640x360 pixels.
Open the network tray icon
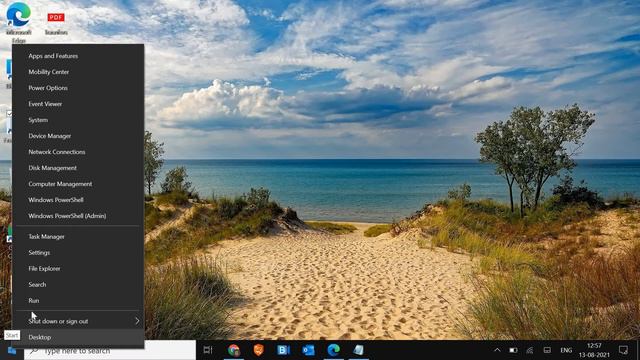pyautogui.click(x=530, y=350)
